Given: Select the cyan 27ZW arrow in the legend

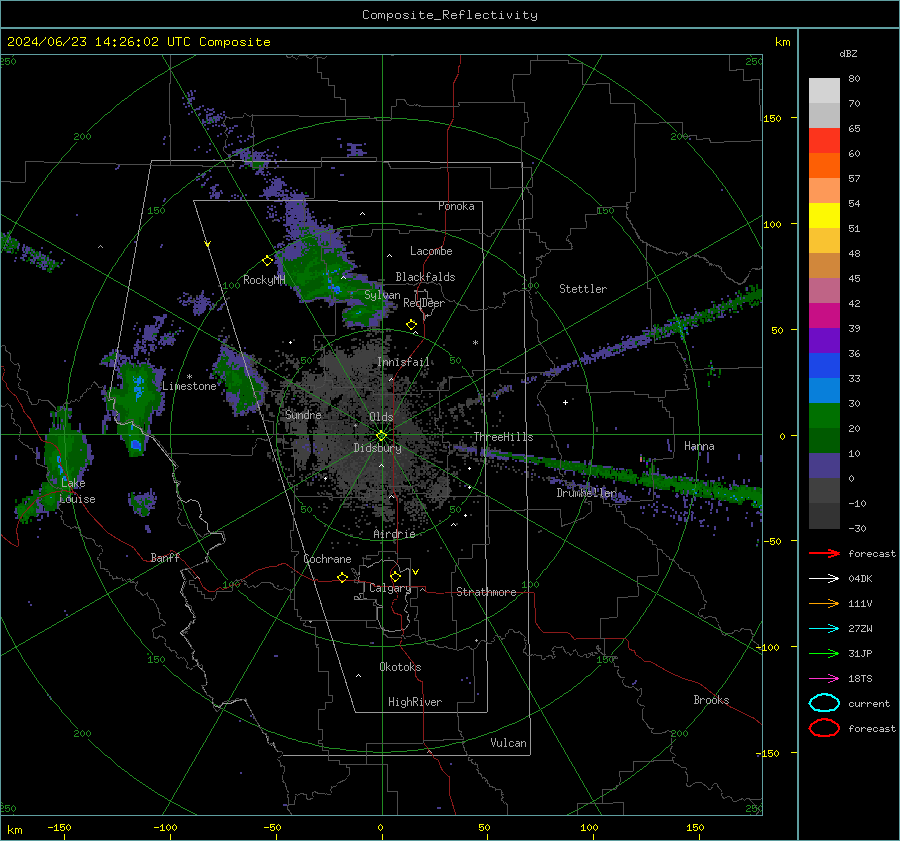Looking at the screenshot, I should click(824, 628).
